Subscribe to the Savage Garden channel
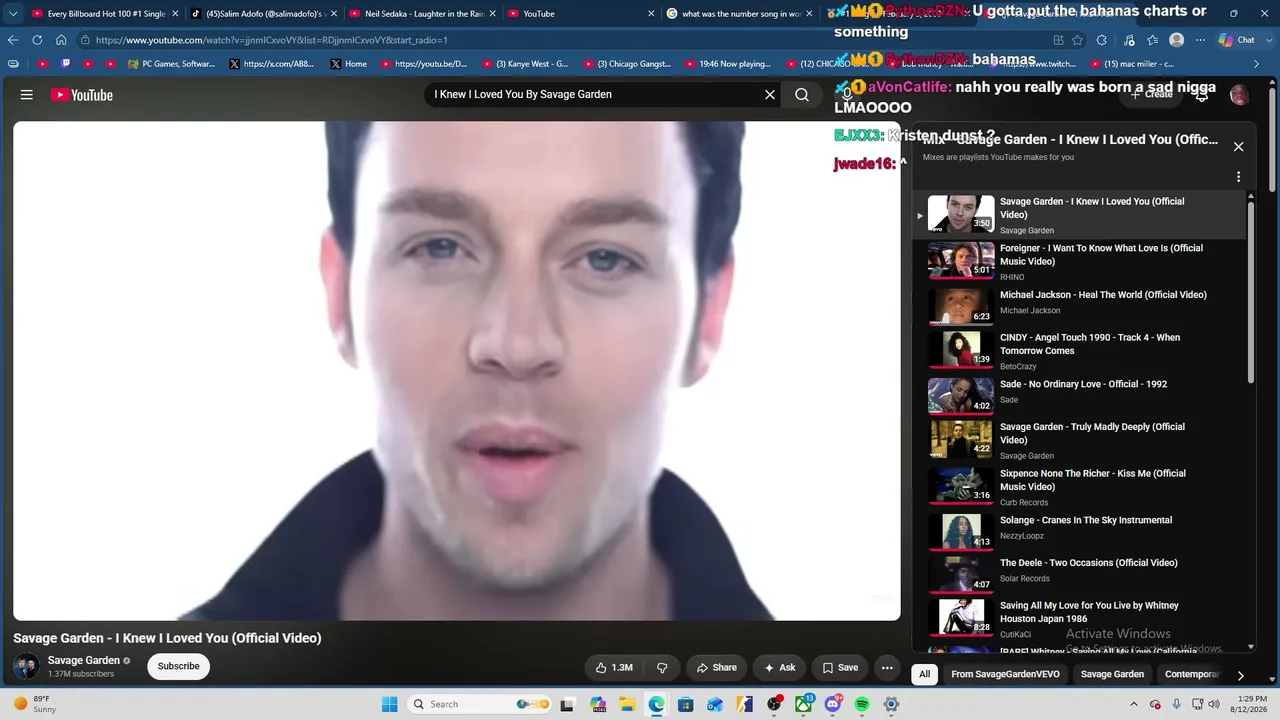The width and height of the screenshot is (1280, 720). click(178, 666)
